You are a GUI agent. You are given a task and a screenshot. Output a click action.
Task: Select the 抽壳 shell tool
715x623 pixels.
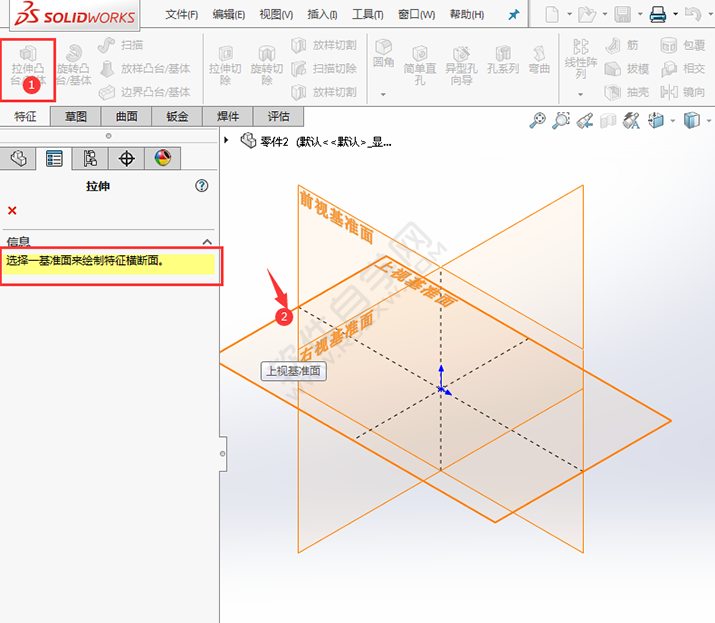point(627,92)
